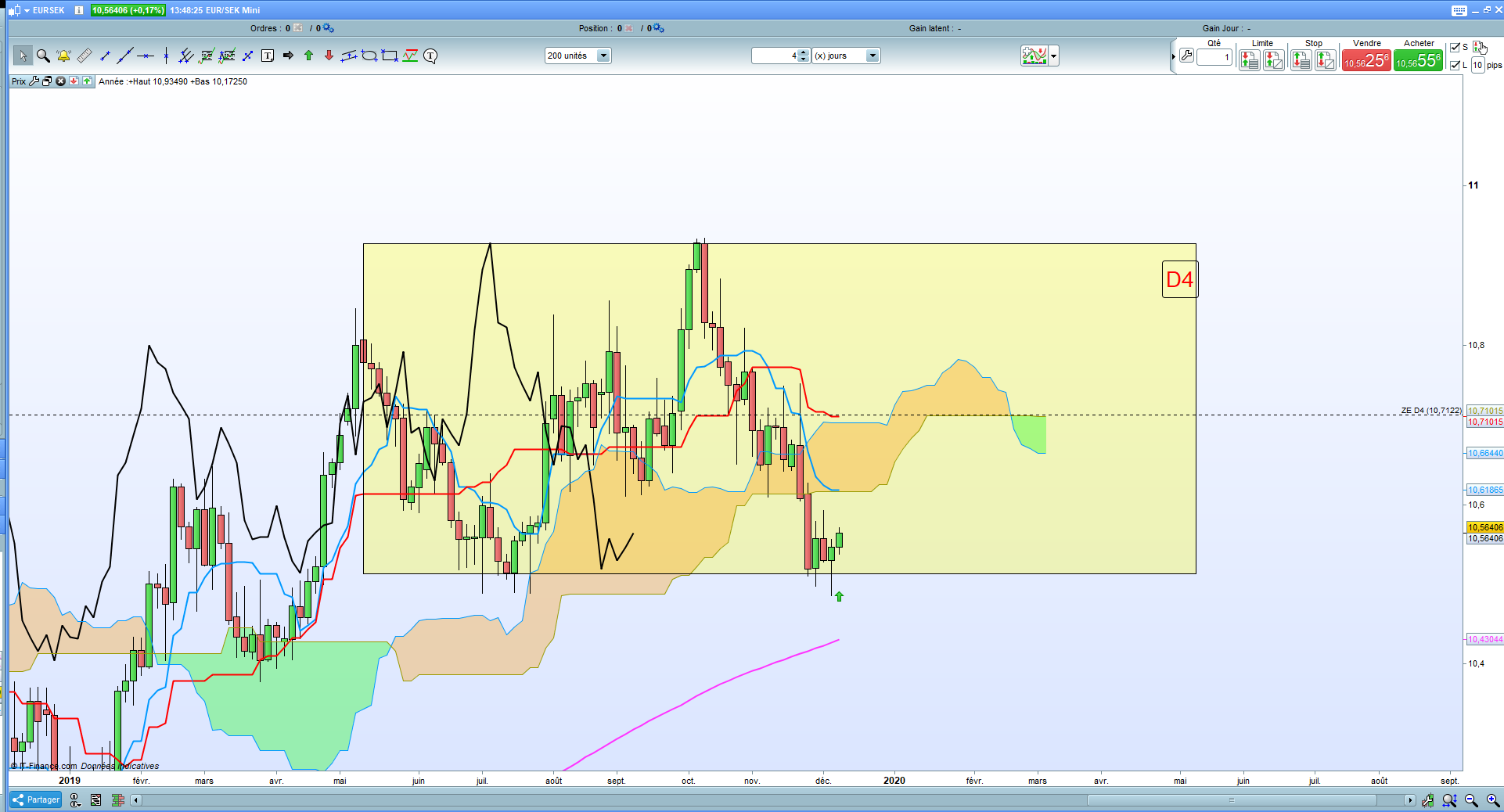The height and width of the screenshot is (812, 1504).
Task: Select the horizontal line tool
Action: click(146, 56)
